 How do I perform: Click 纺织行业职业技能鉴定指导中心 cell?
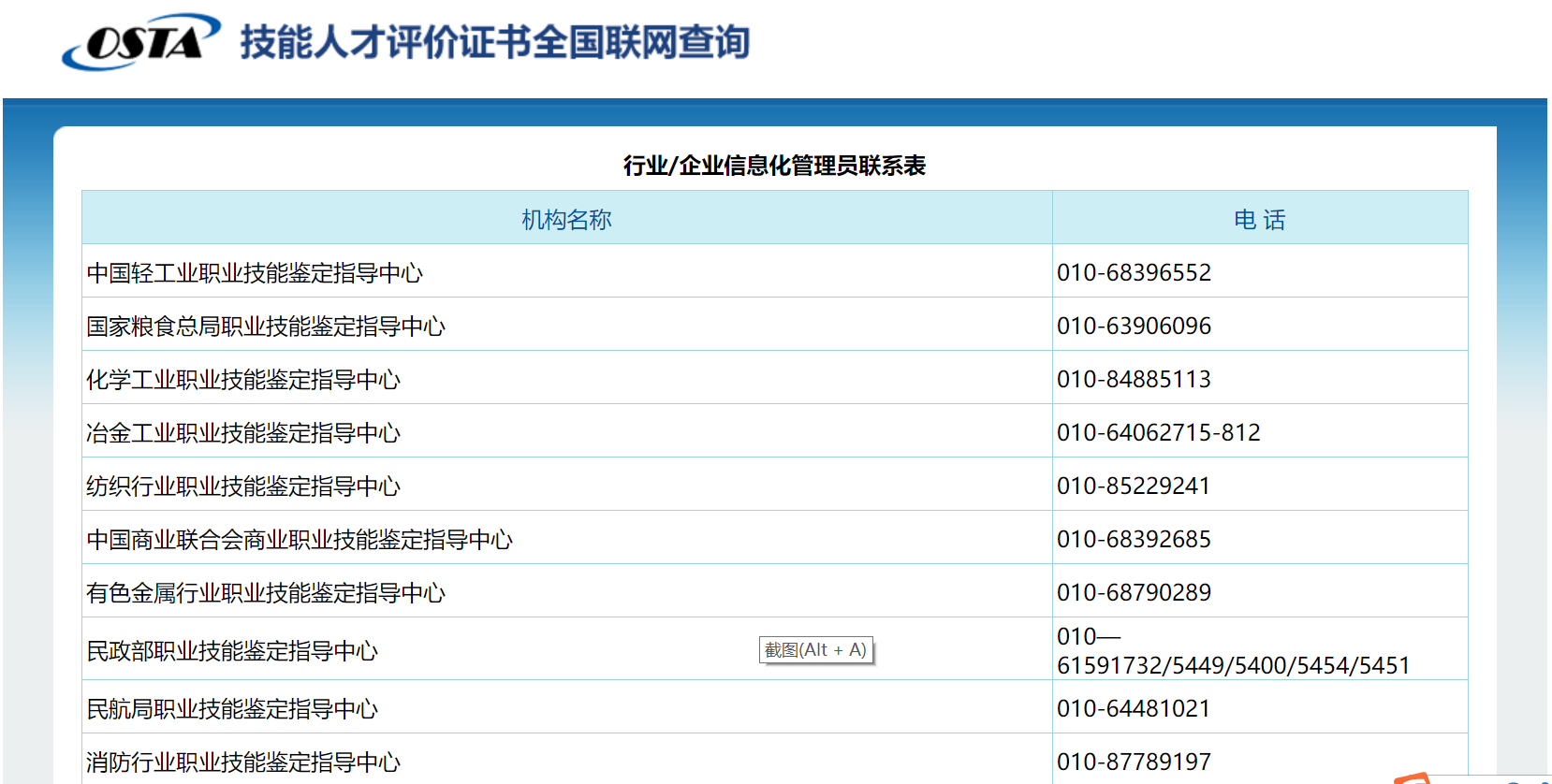pyautogui.click(x=243, y=486)
